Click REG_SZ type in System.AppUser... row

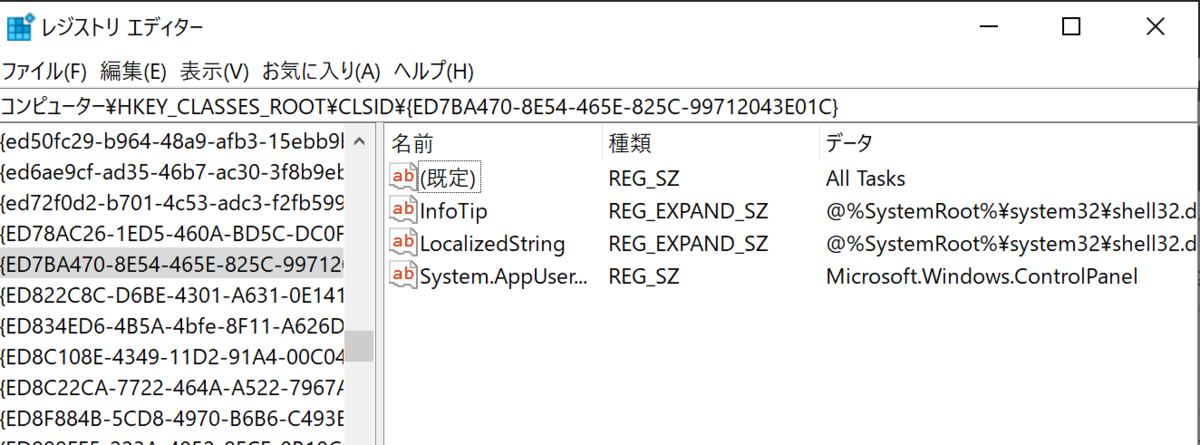(646, 276)
